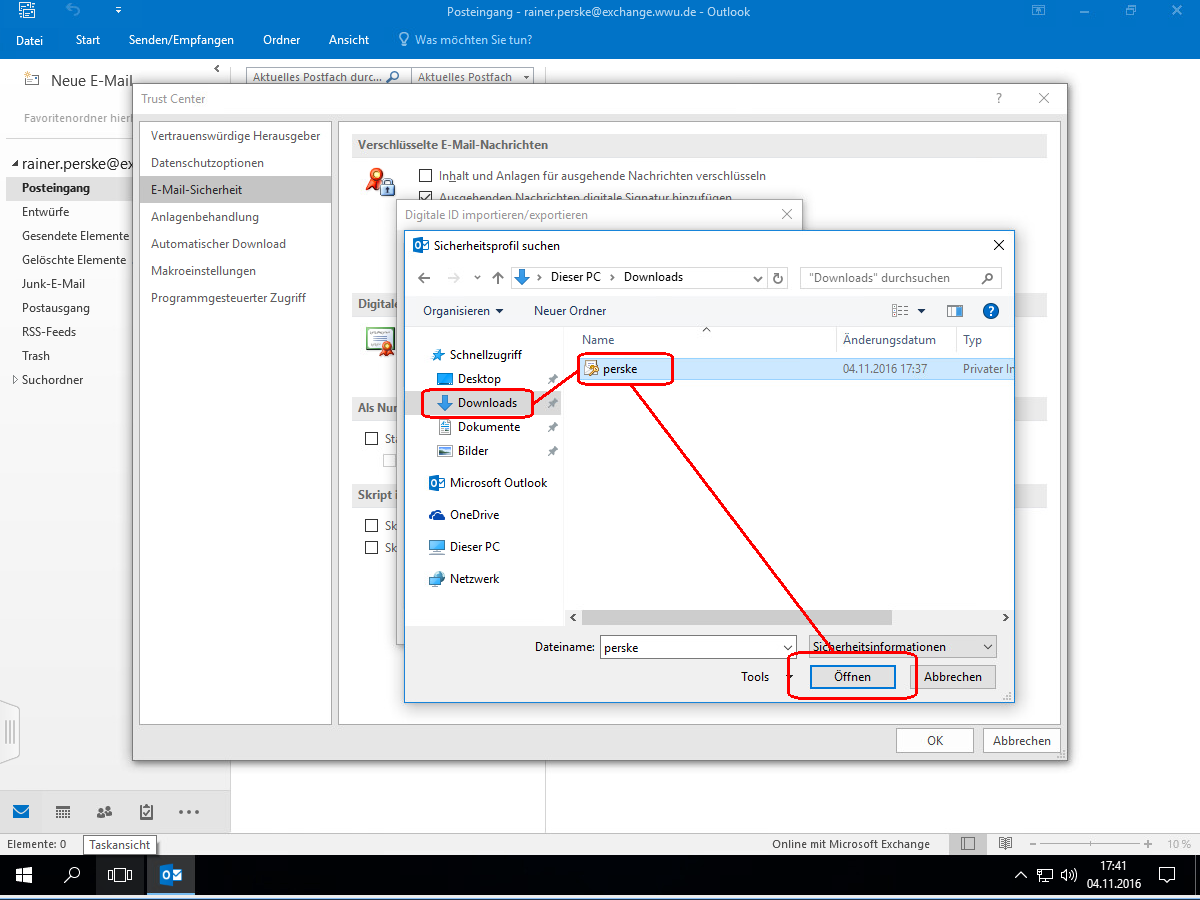Open the help icon in file dialog
This screenshot has width=1200, height=900.
point(990,311)
